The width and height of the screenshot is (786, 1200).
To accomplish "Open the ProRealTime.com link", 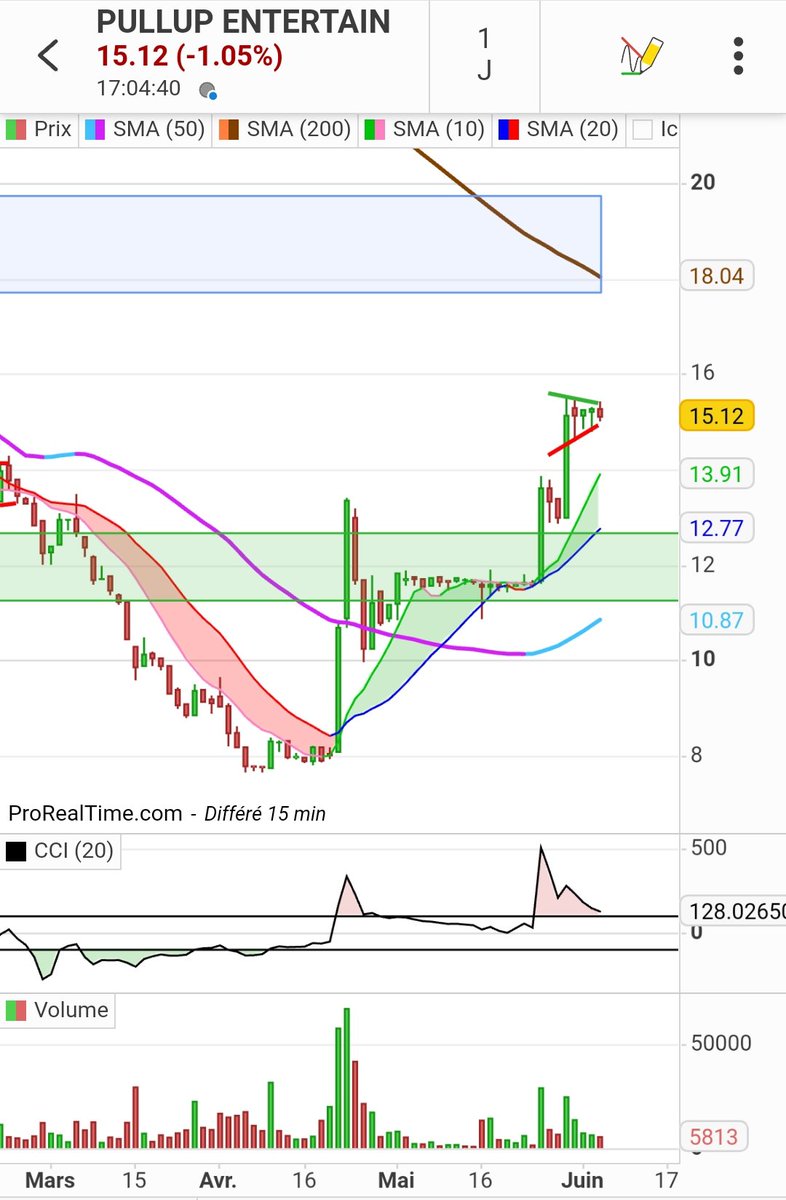I will 96,814.
